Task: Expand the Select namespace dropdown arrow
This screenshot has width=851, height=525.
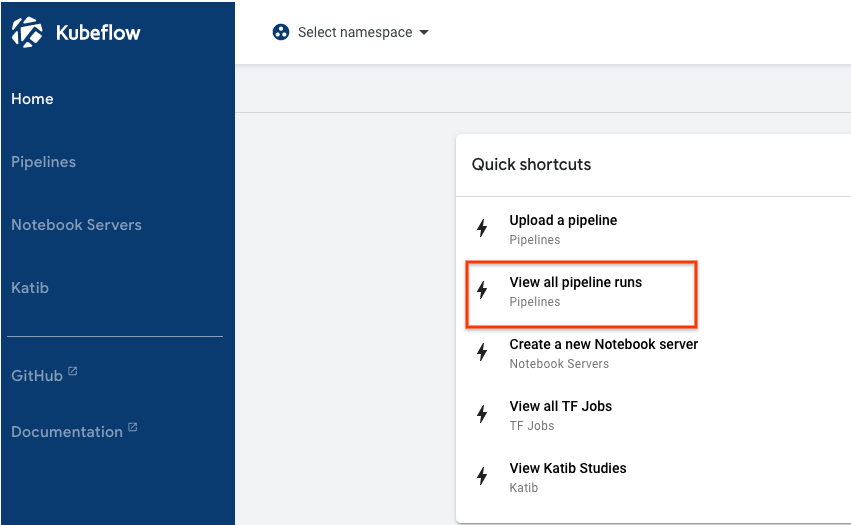Action: (424, 33)
